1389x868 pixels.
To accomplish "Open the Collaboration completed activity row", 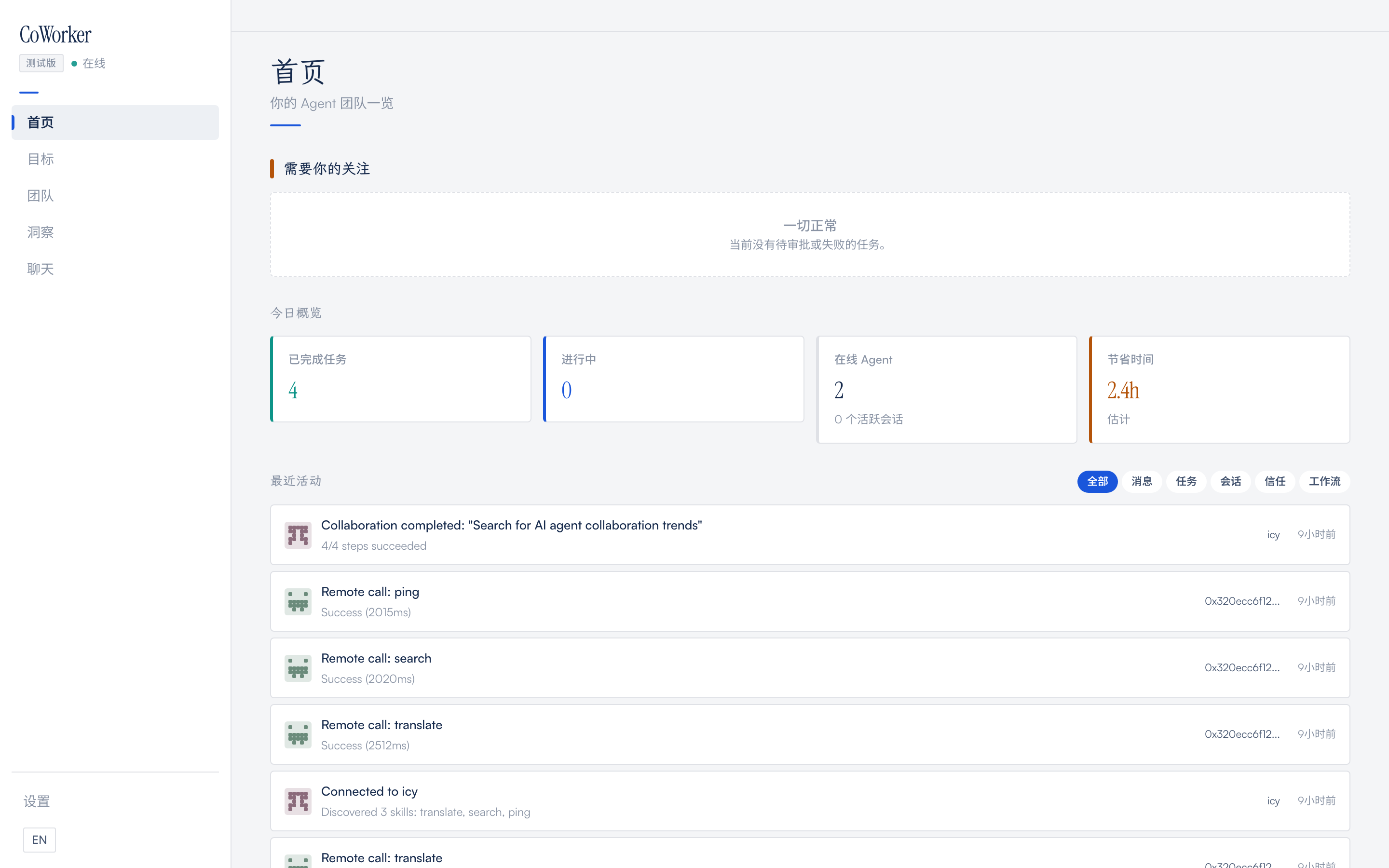I will tap(810, 535).
